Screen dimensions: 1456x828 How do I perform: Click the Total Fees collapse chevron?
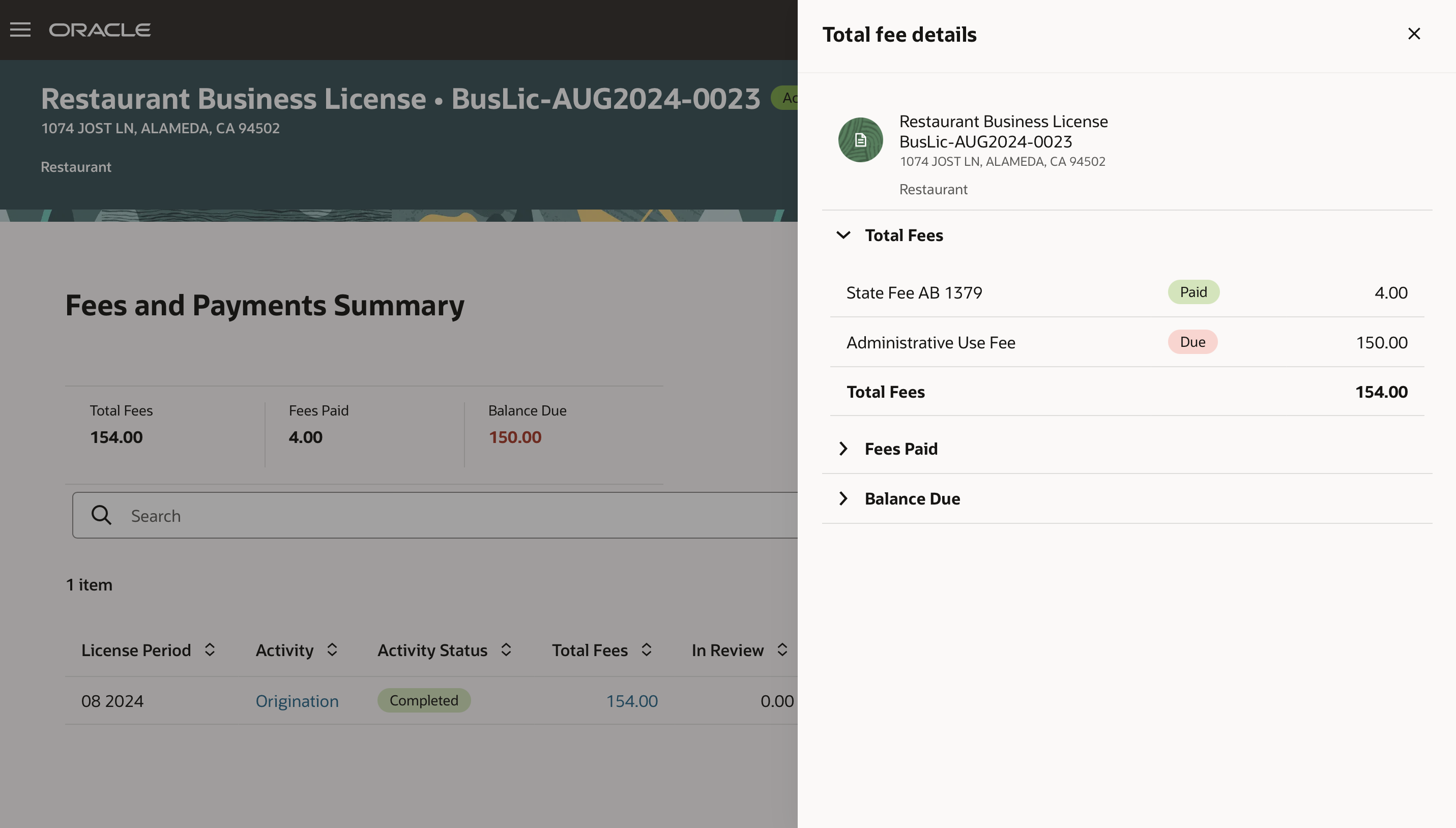(843, 234)
